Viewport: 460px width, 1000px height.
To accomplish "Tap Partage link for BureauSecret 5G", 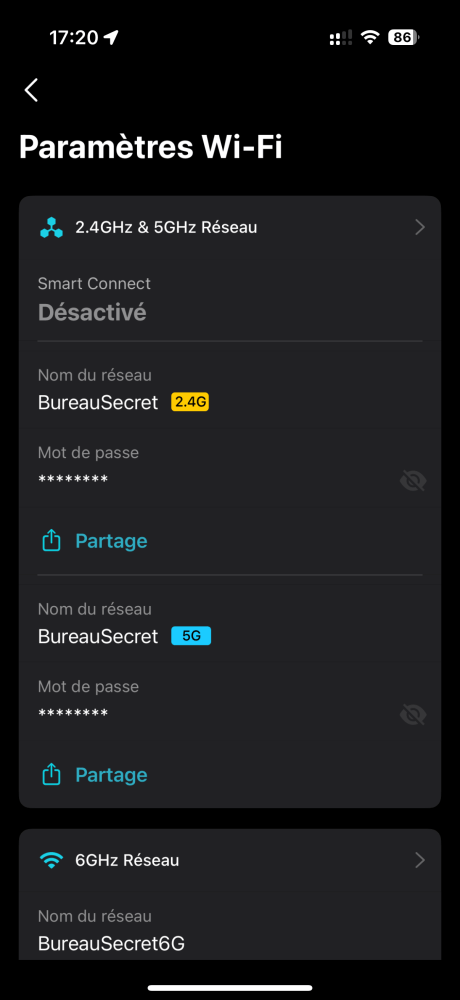I will tap(111, 775).
